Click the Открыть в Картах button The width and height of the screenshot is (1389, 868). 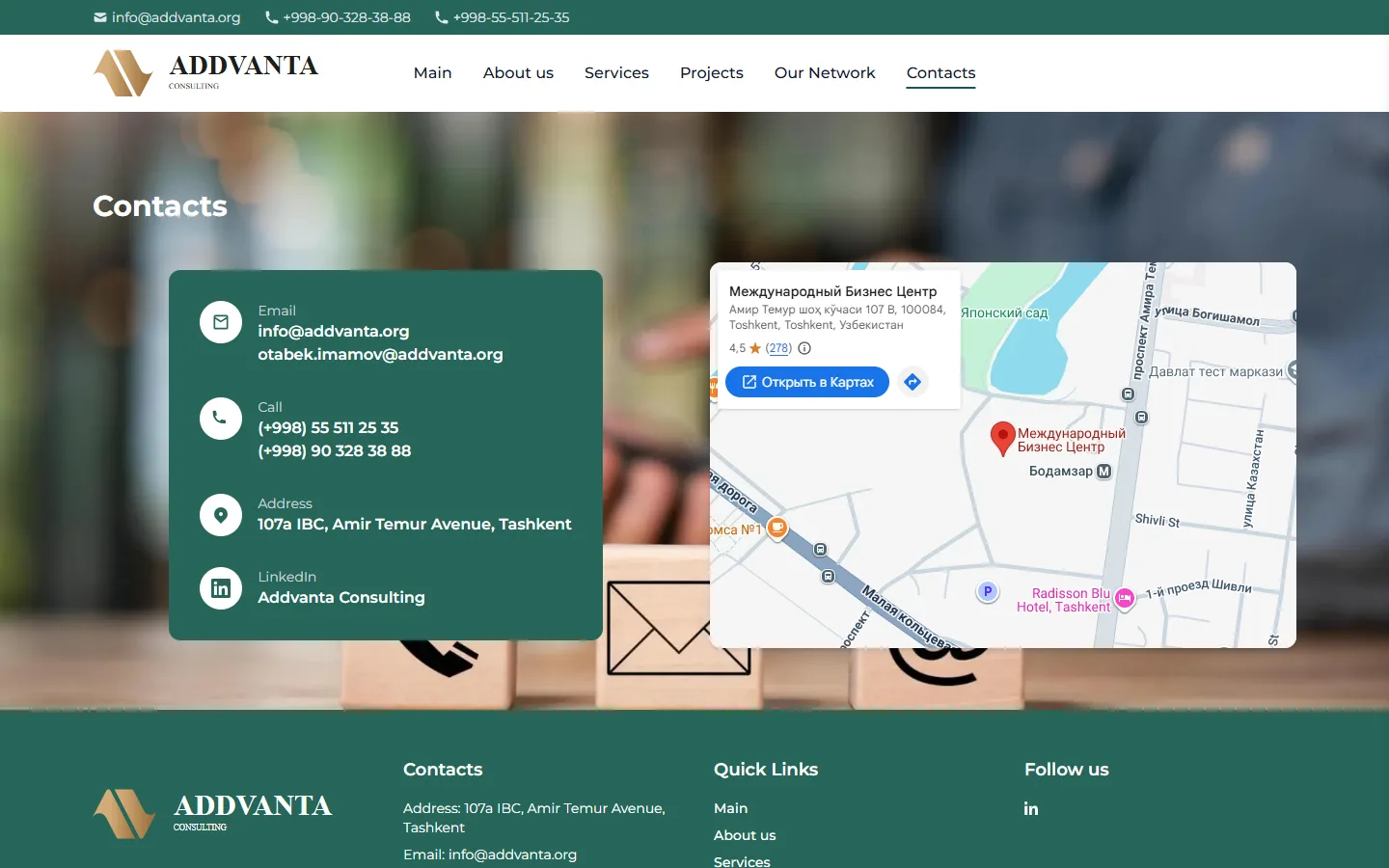(x=807, y=382)
